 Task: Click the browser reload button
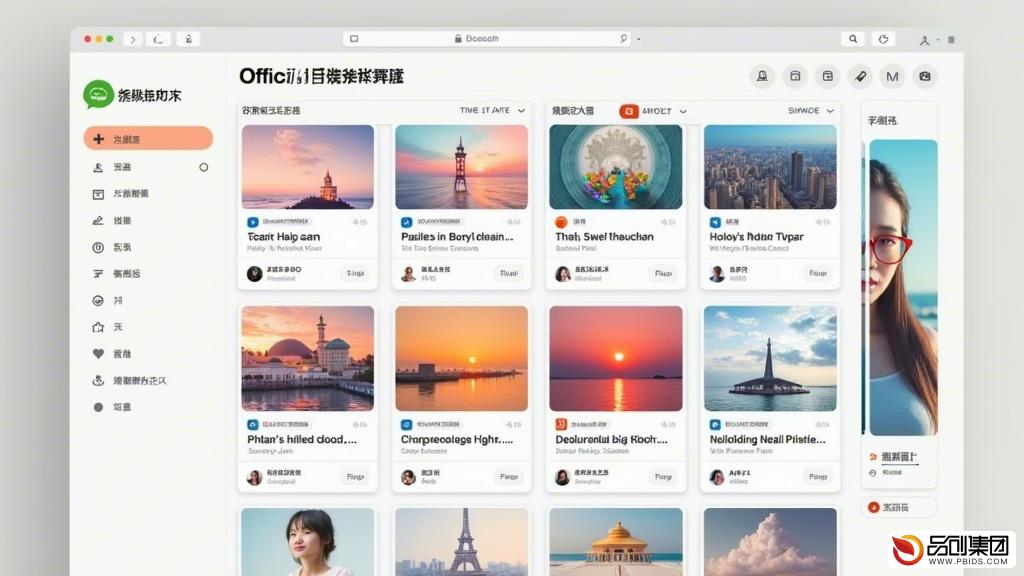pyautogui.click(x=884, y=39)
